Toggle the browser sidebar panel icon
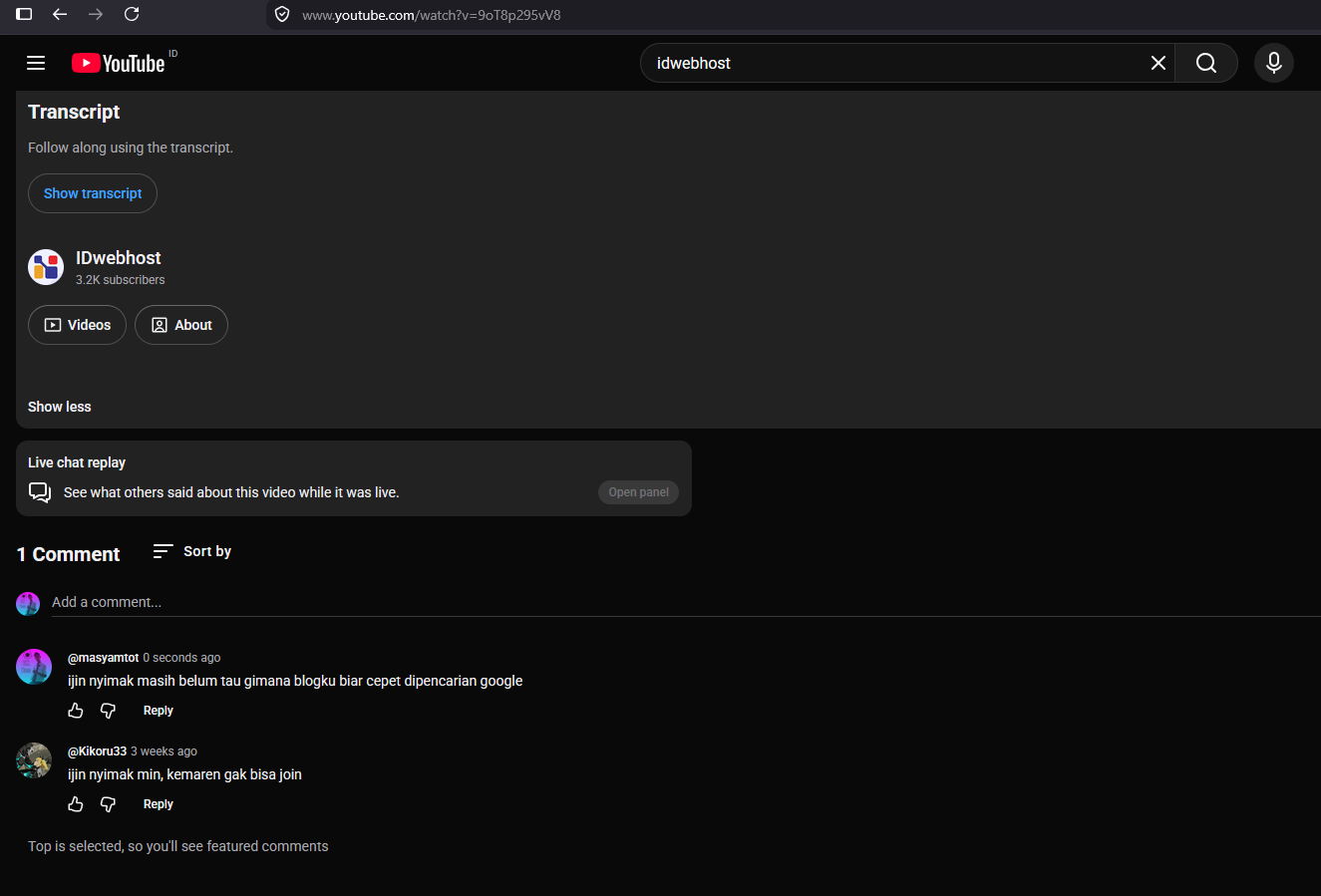This screenshot has height=896, width=1321. pyautogui.click(x=24, y=14)
